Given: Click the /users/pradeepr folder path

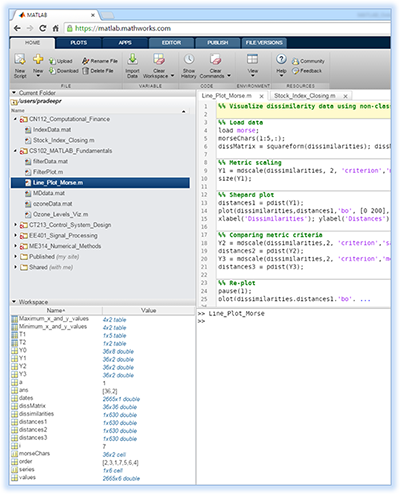Looking at the screenshot, I should tap(40, 101).
